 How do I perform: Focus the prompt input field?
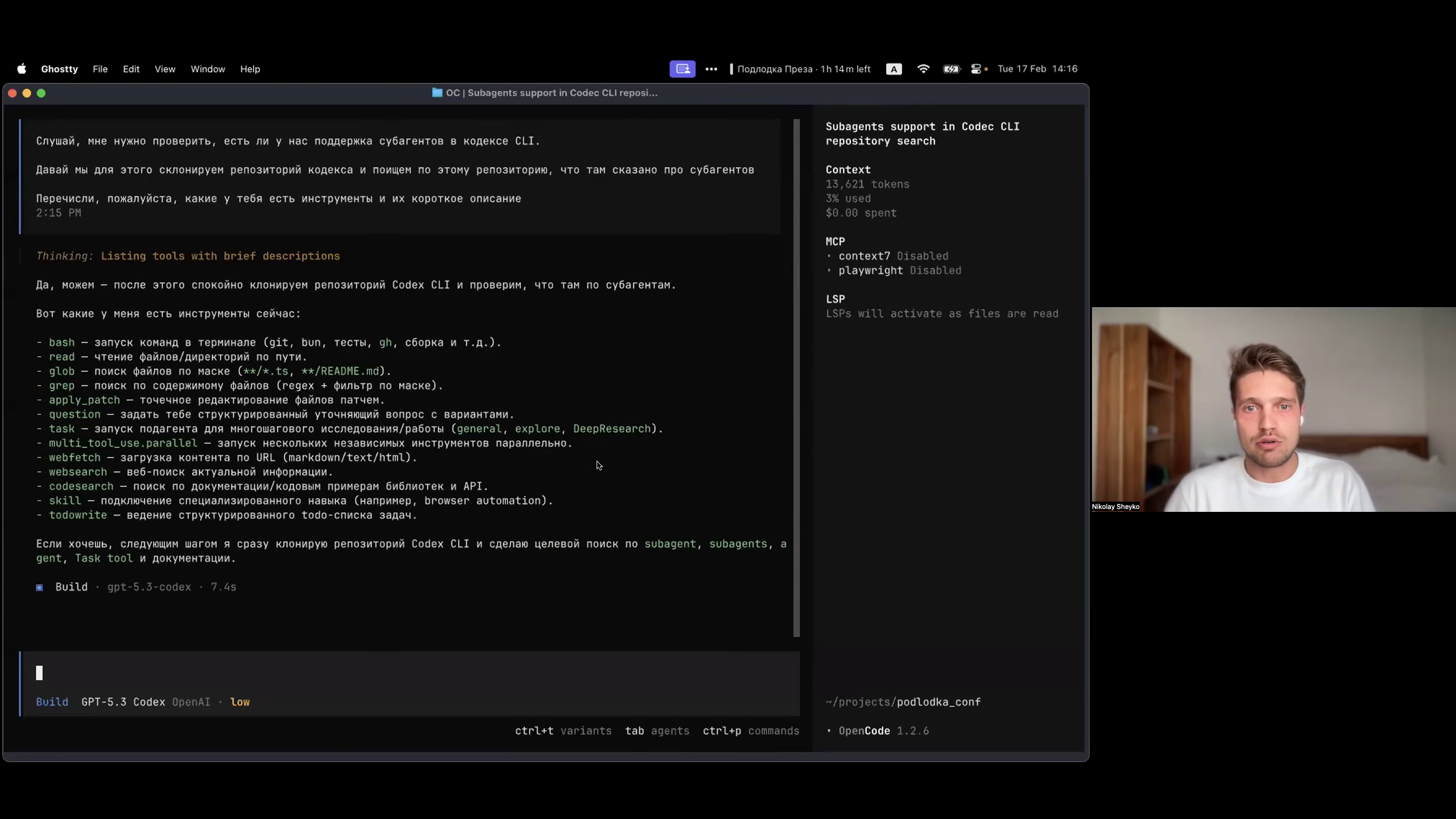409,673
